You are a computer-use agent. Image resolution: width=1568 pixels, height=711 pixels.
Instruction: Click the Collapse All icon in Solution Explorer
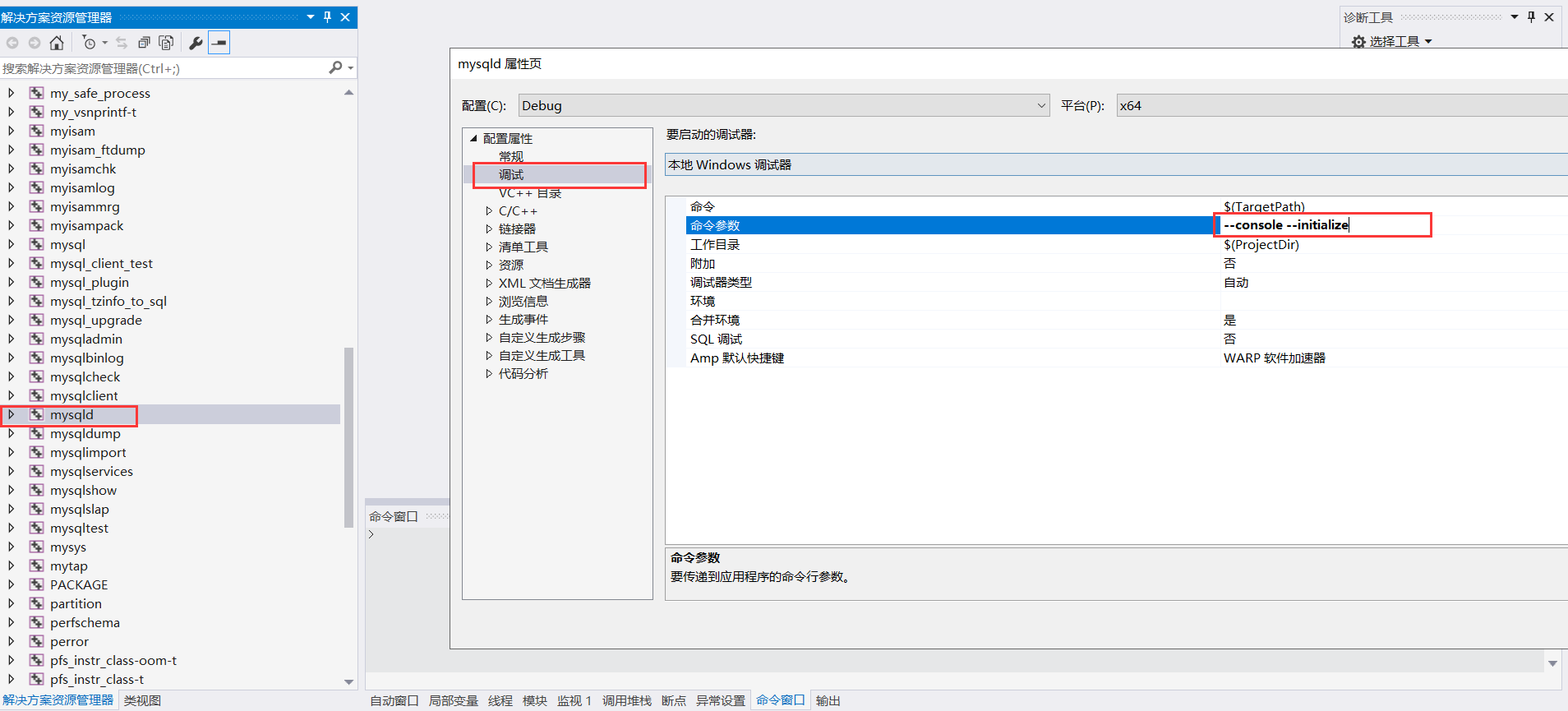coord(144,43)
